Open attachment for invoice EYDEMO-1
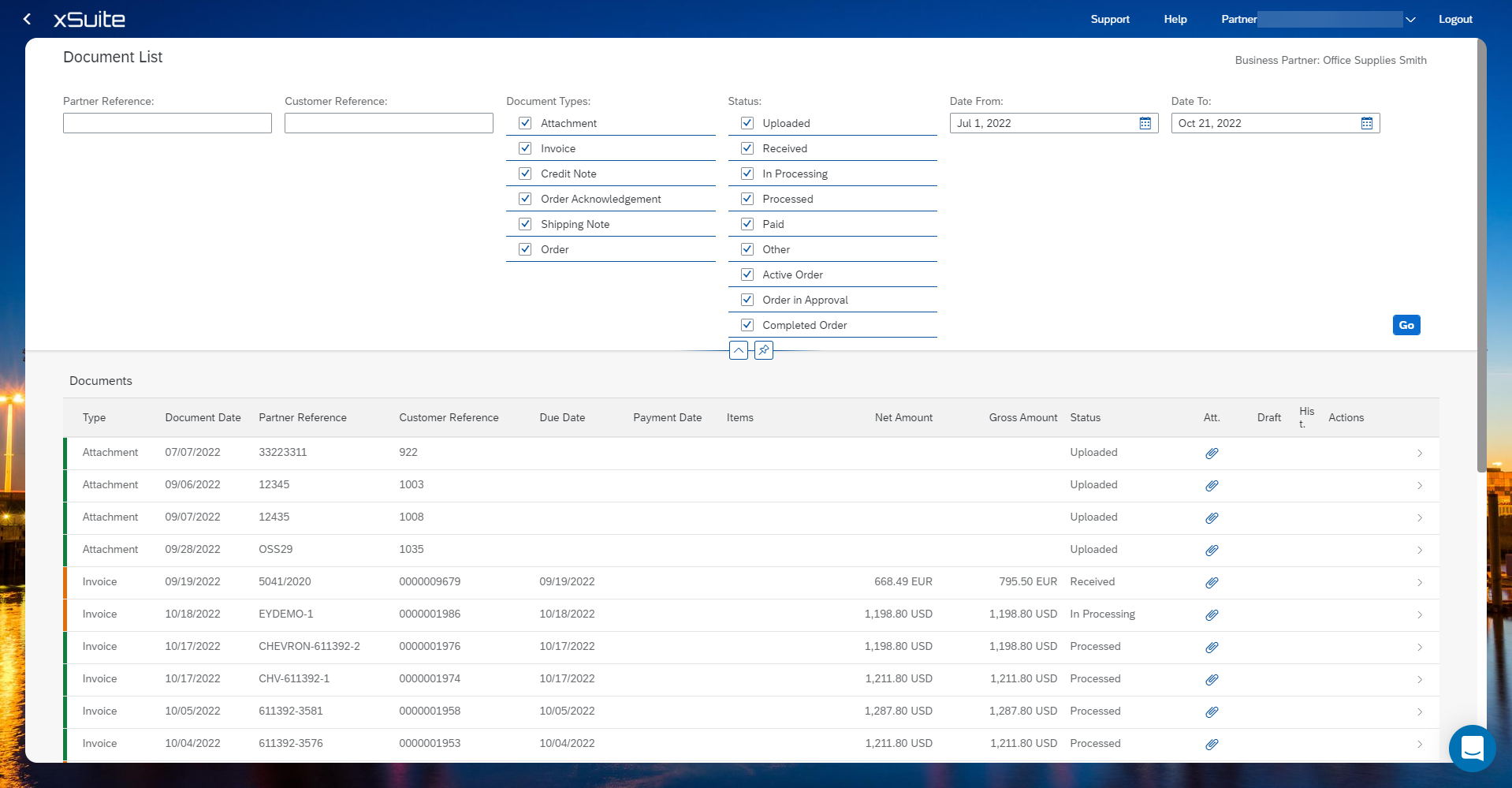 click(1212, 614)
